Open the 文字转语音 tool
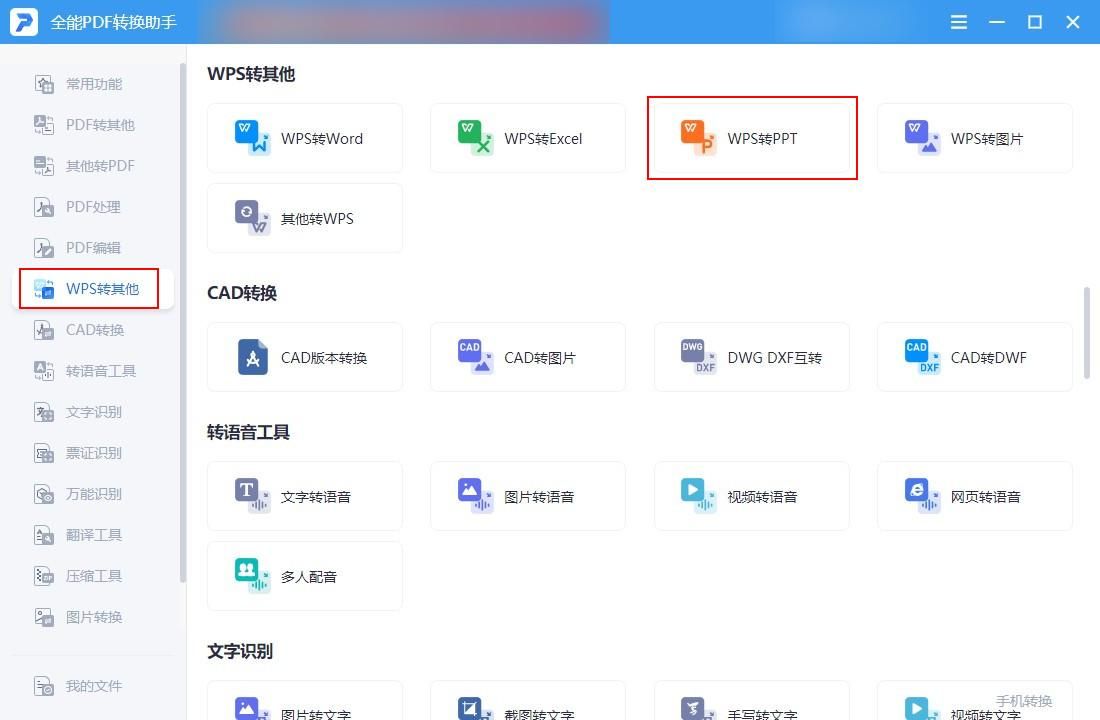The width and height of the screenshot is (1100, 720). click(304, 496)
